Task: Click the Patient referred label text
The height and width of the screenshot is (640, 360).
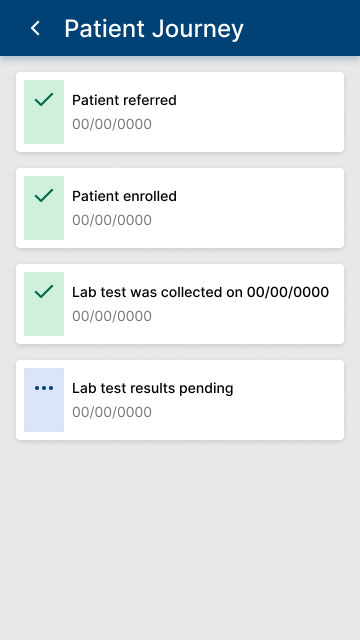Action: (x=124, y=100)
